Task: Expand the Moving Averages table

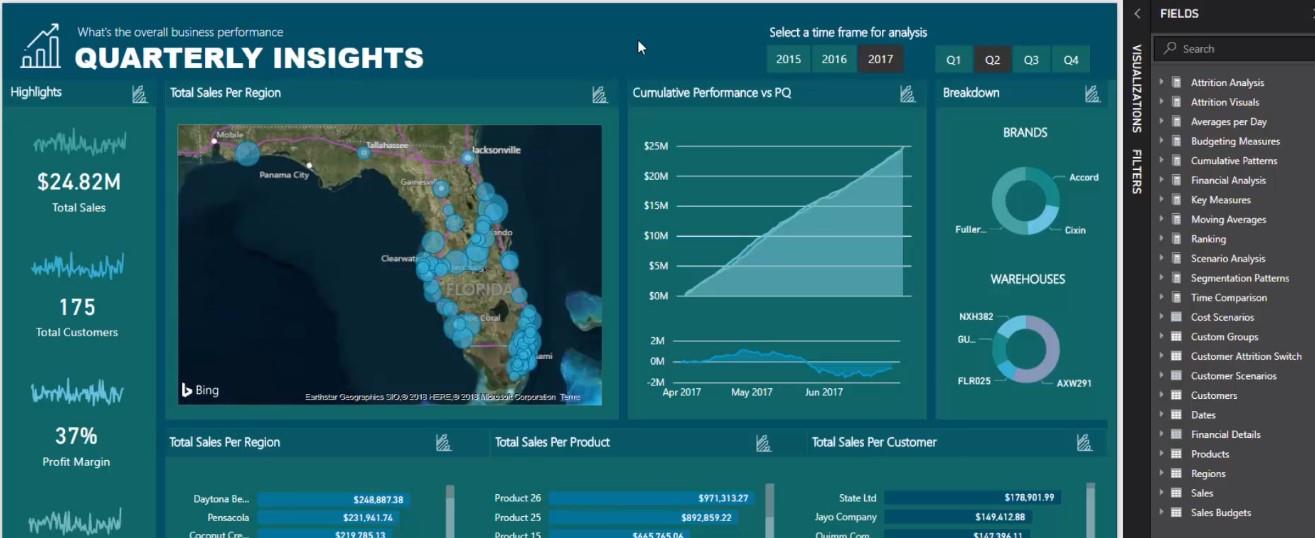Action: 1161,219
